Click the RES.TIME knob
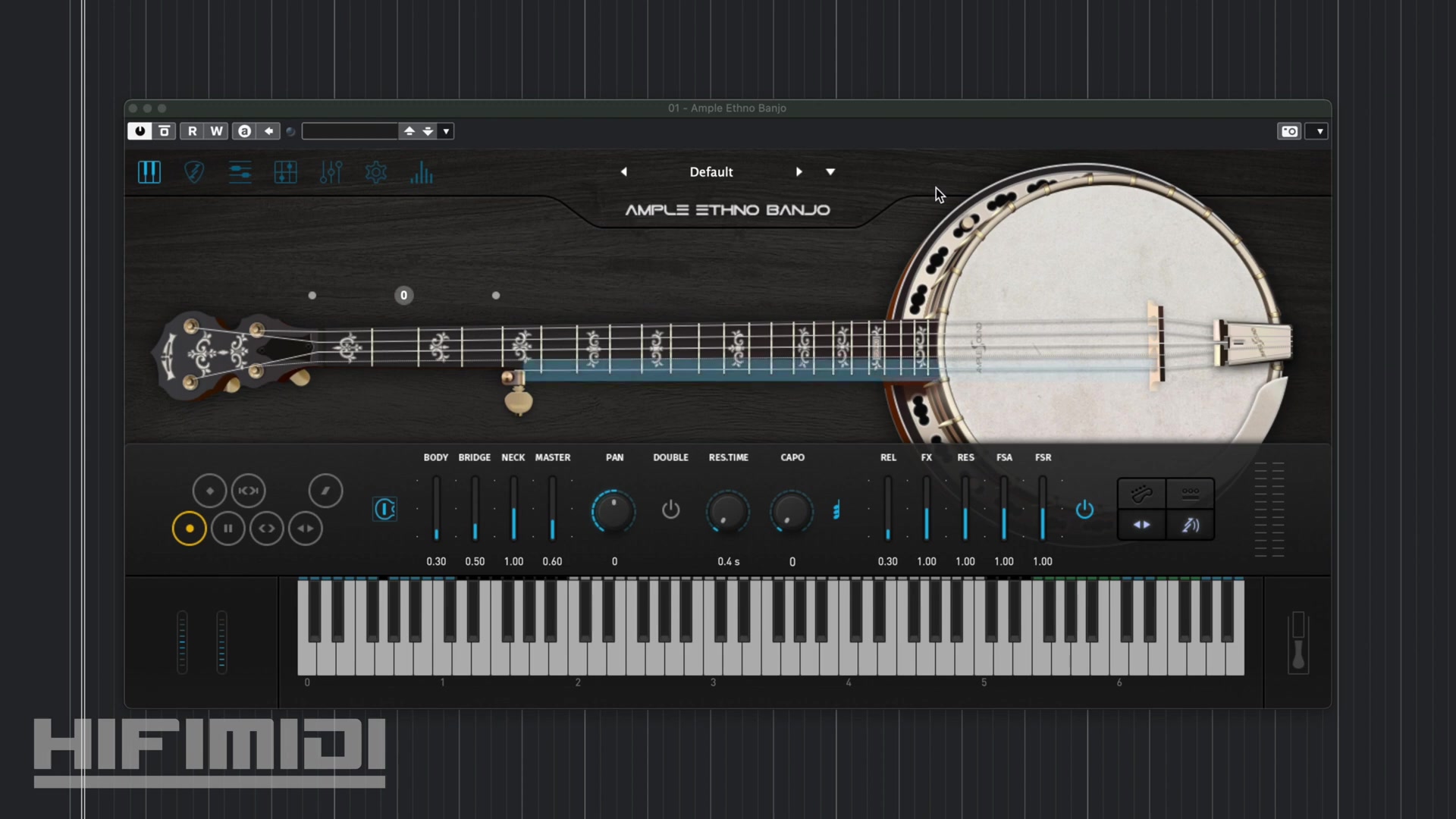The image size is (1456, 819). [728, 511]
